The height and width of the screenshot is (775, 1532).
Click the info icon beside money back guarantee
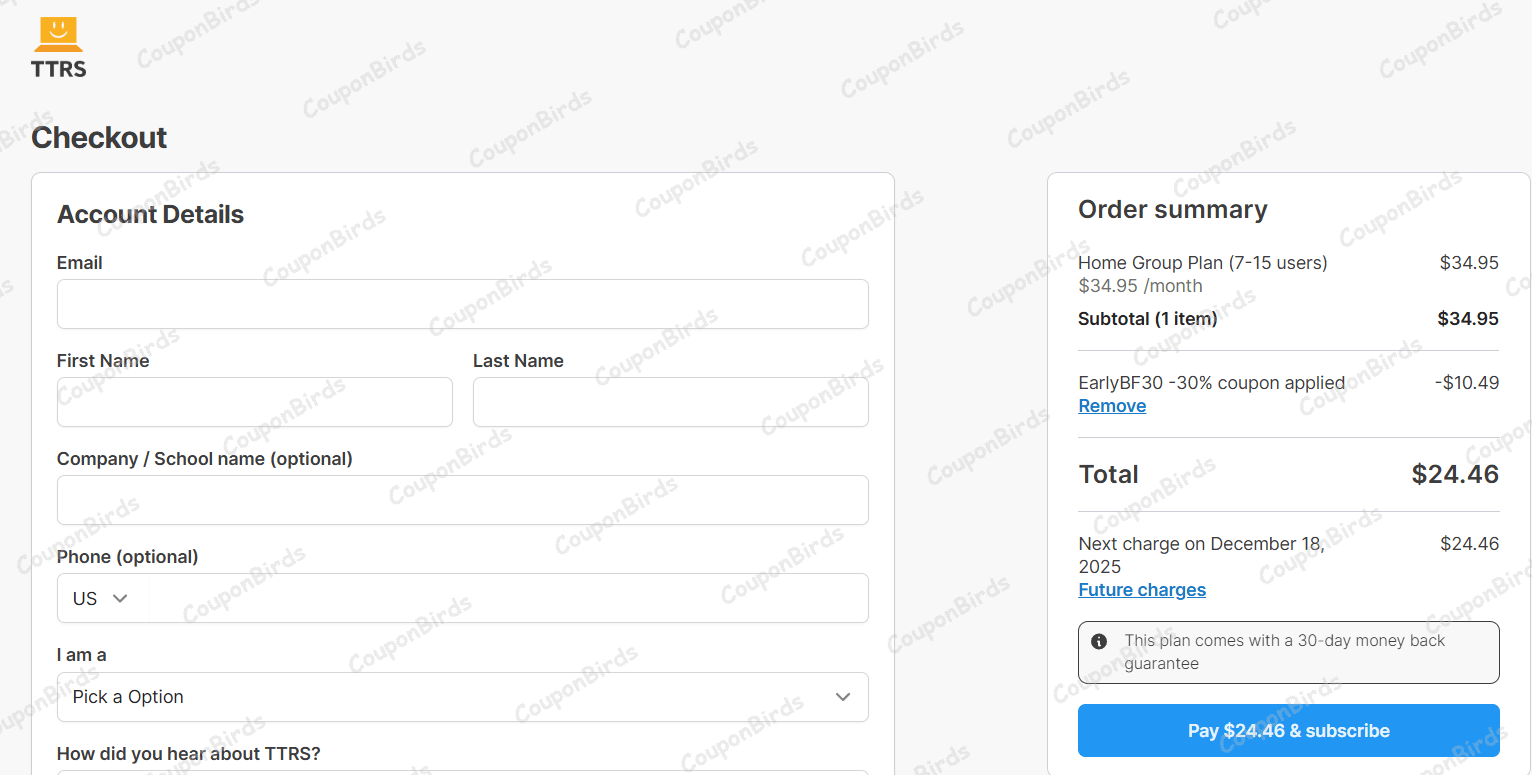pos(1099,641)
